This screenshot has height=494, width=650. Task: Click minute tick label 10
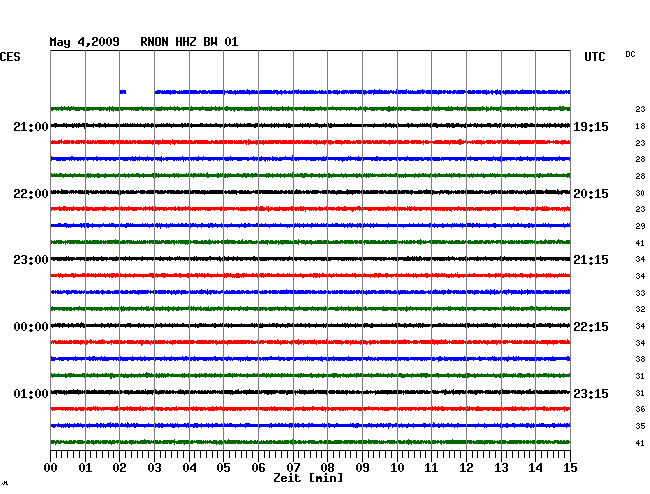click(x=397, y=468)
